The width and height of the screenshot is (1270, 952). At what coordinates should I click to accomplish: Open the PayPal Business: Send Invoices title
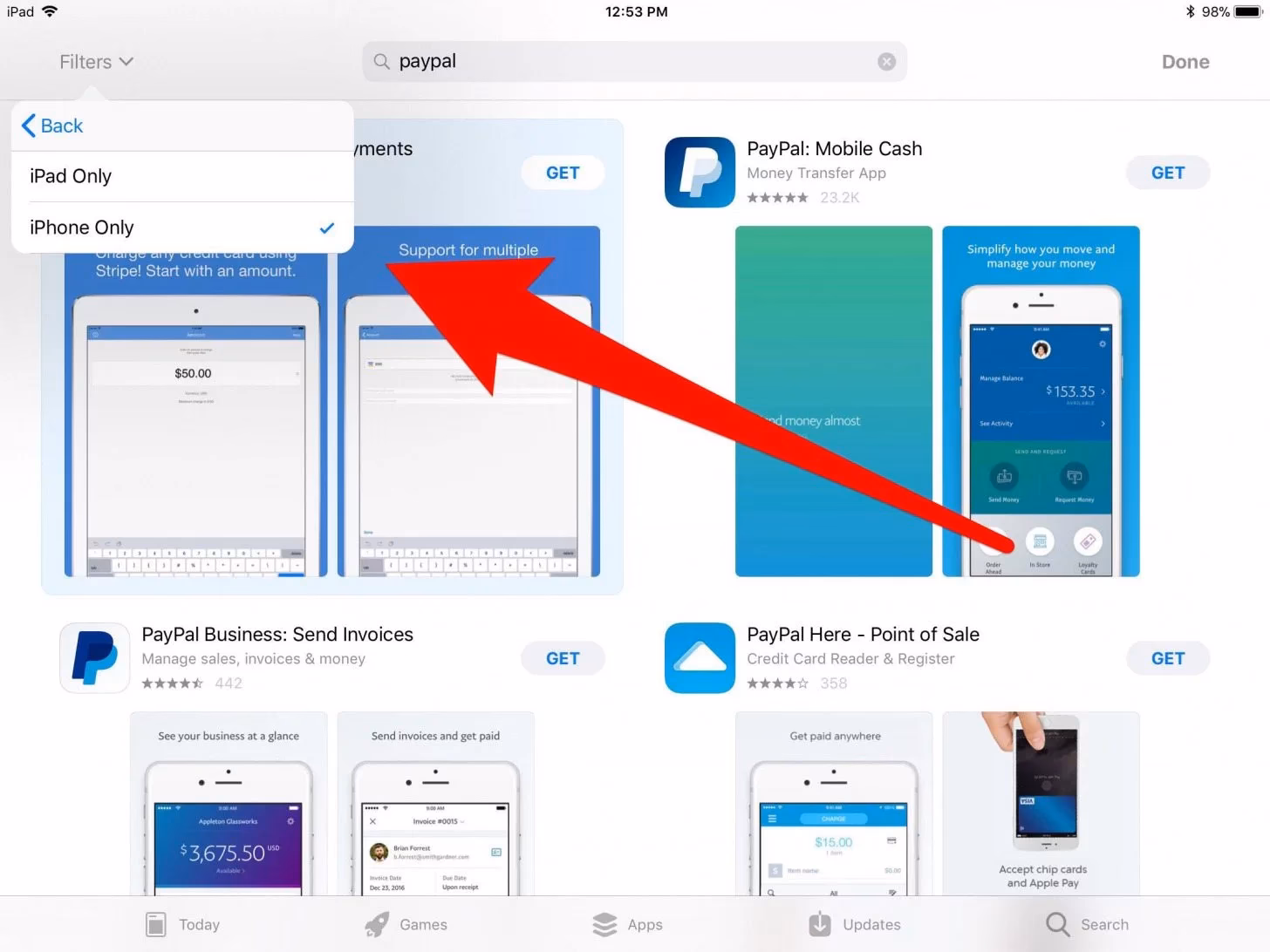pos(277,635)
